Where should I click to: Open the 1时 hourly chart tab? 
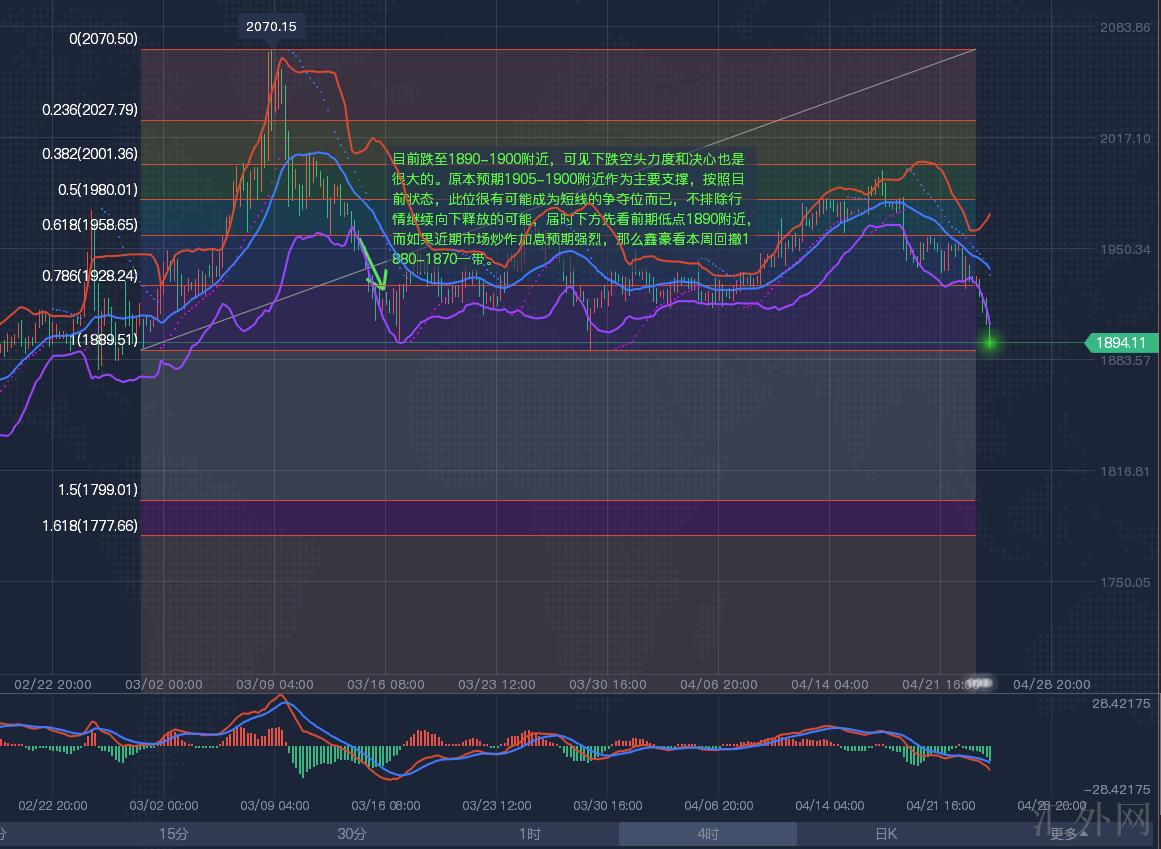530,834
